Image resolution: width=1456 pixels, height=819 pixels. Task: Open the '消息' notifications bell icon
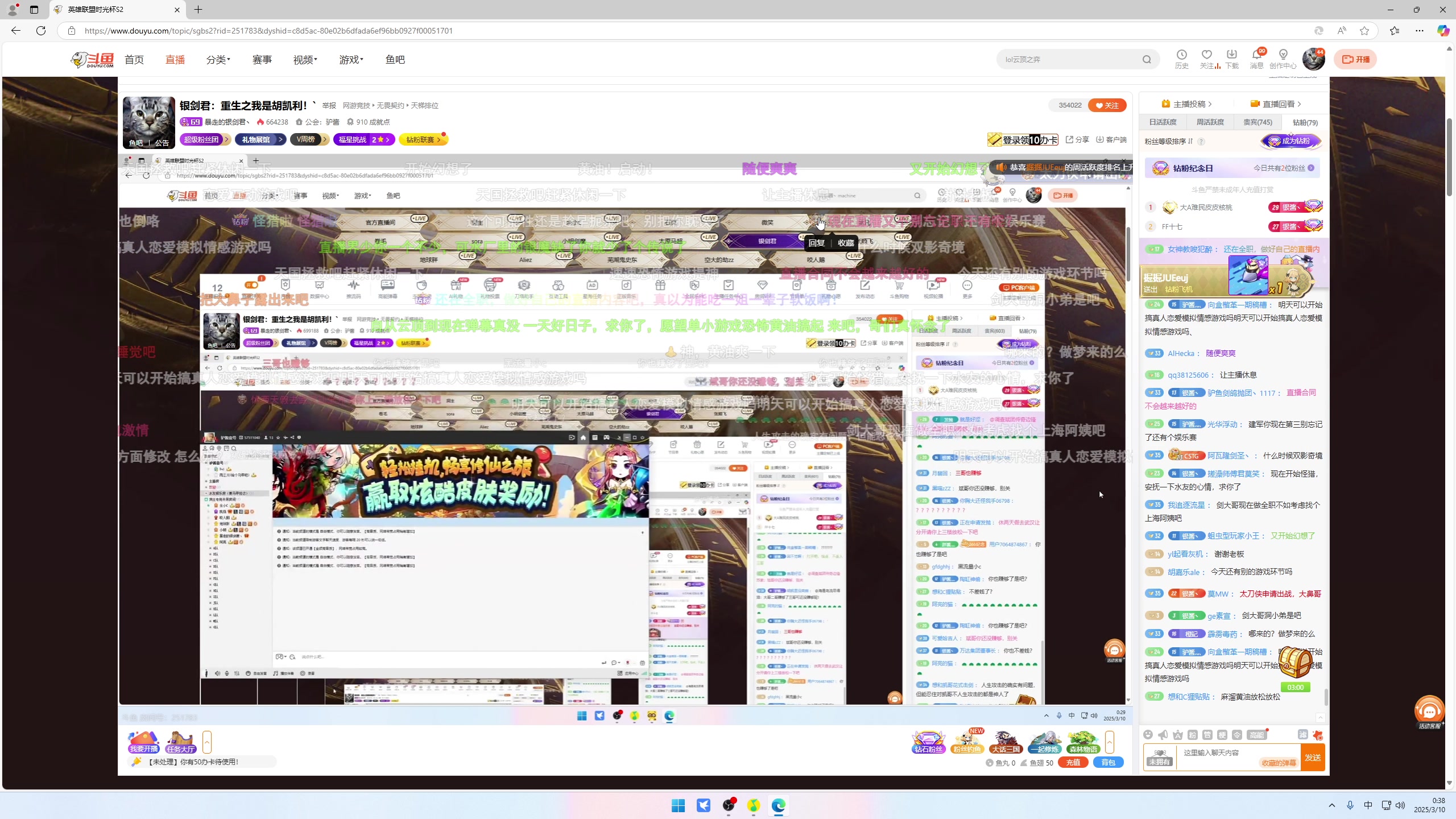coord(1257,59)
